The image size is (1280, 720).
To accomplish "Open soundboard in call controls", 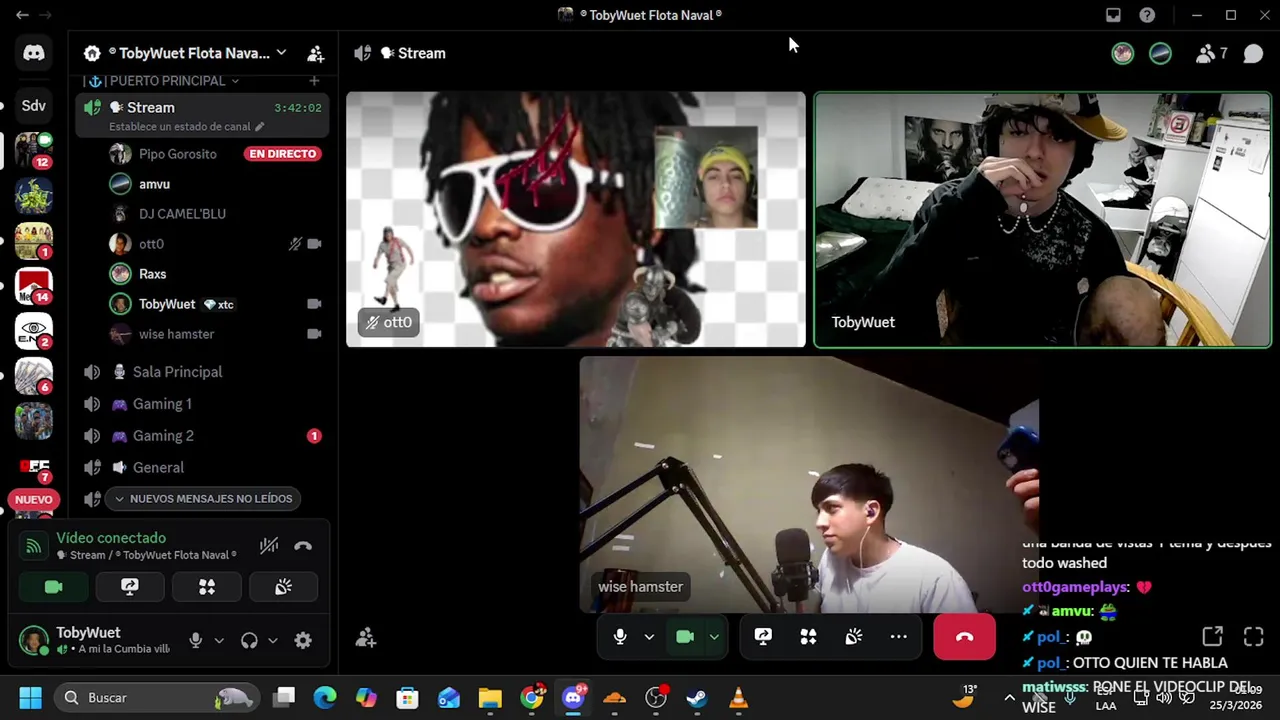I will click(x=853, y=637).
